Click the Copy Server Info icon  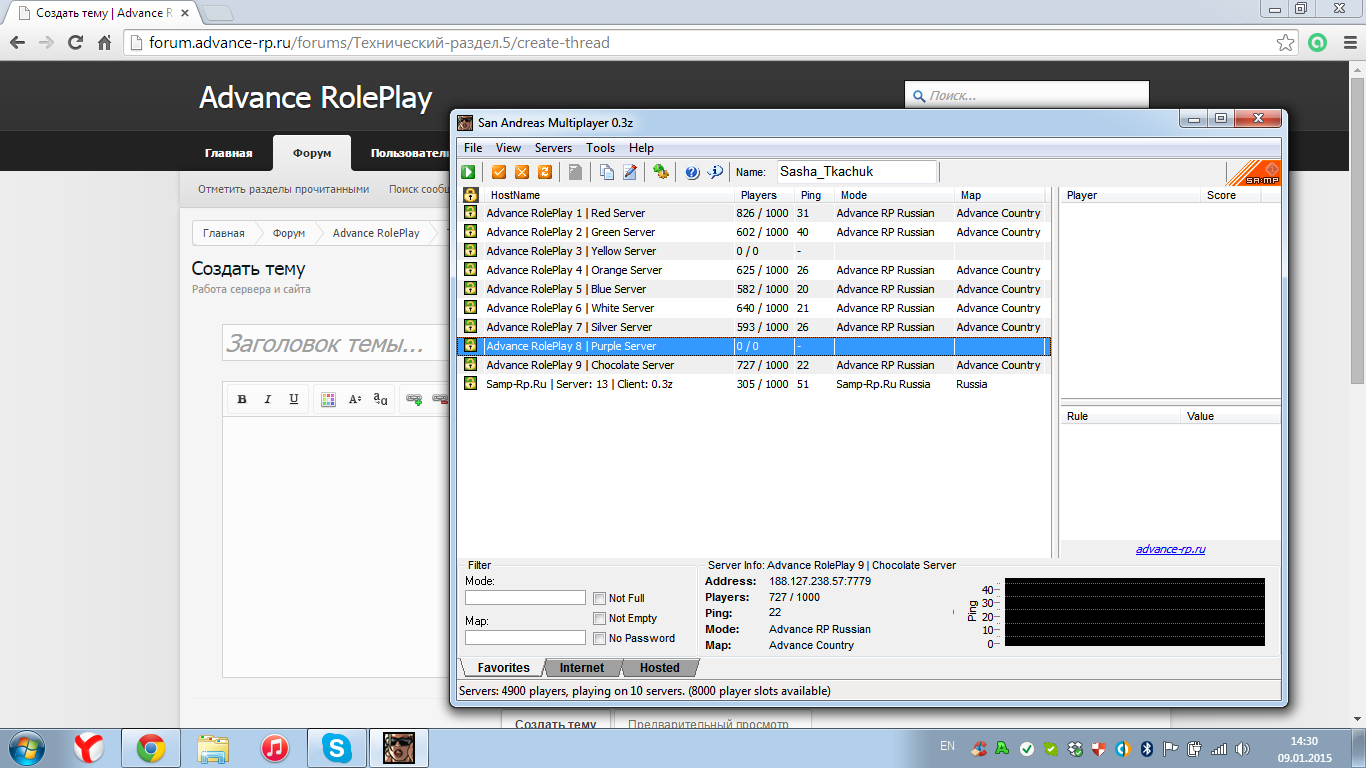coord(607,172)
